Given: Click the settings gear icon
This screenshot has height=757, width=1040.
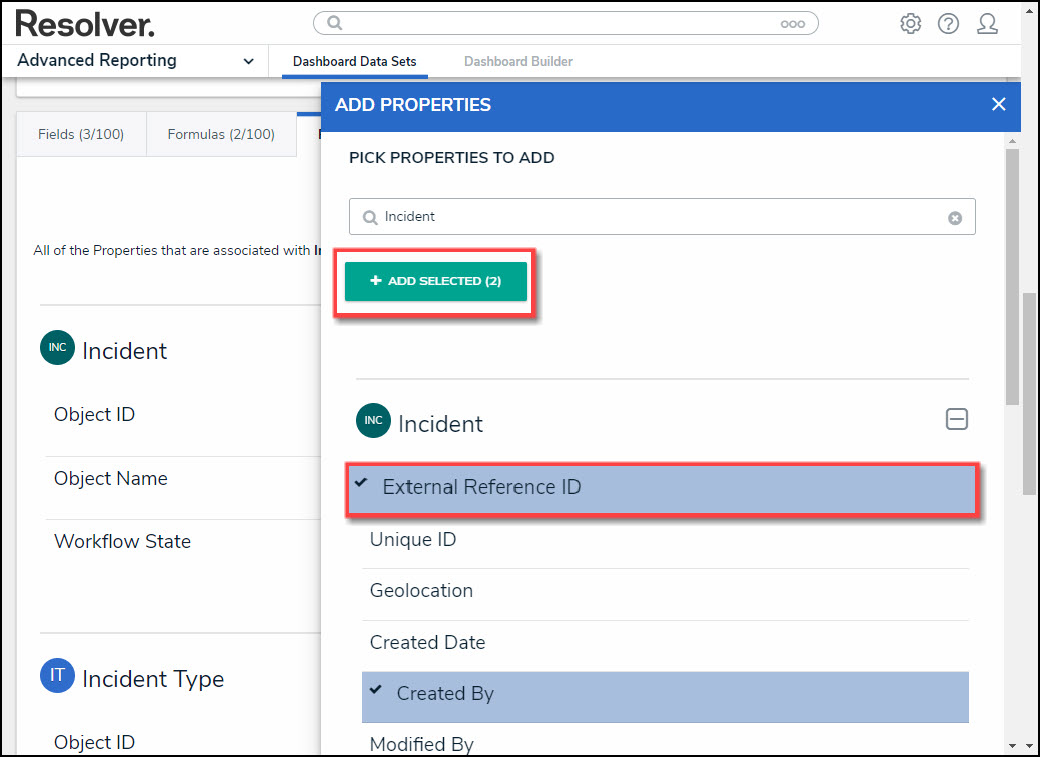Looking at the screenshot, I should pos(910,24).
